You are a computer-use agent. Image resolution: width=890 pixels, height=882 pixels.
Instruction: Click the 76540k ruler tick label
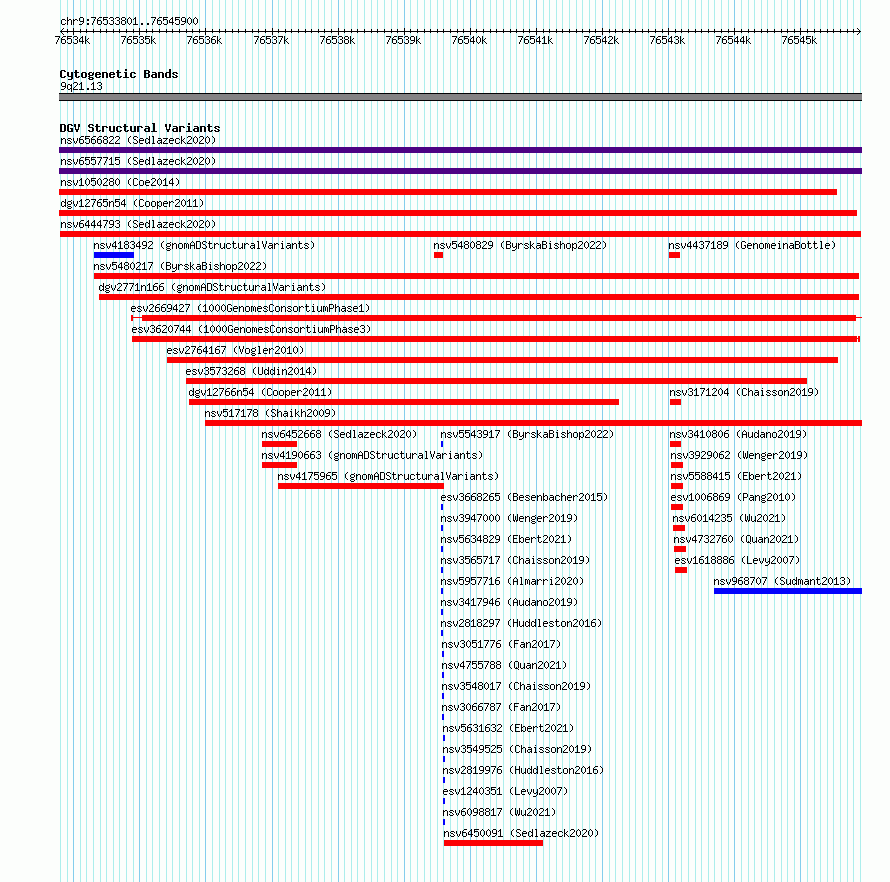tap(469, 40)
